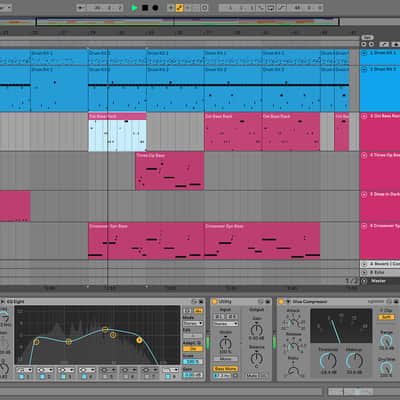Toggle EQ Eight filter band 2

coord(42,376)
